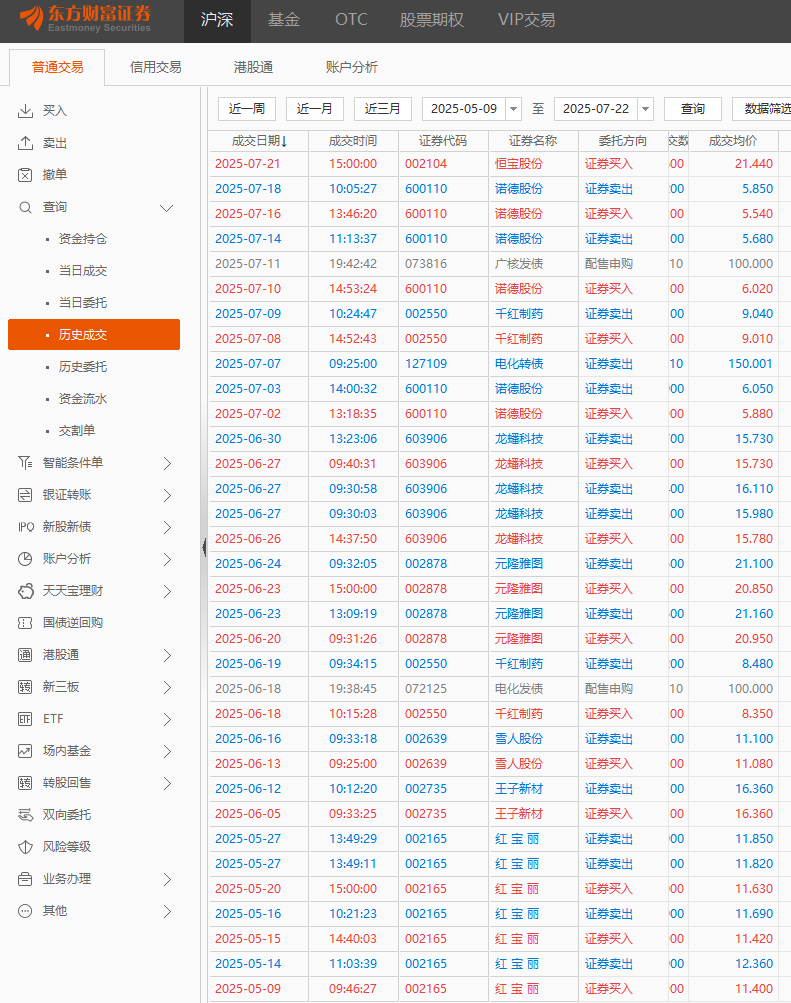Click the 成交均价 column header
Viewport: 791px width, 1003px height.
[x=733, y=141]
